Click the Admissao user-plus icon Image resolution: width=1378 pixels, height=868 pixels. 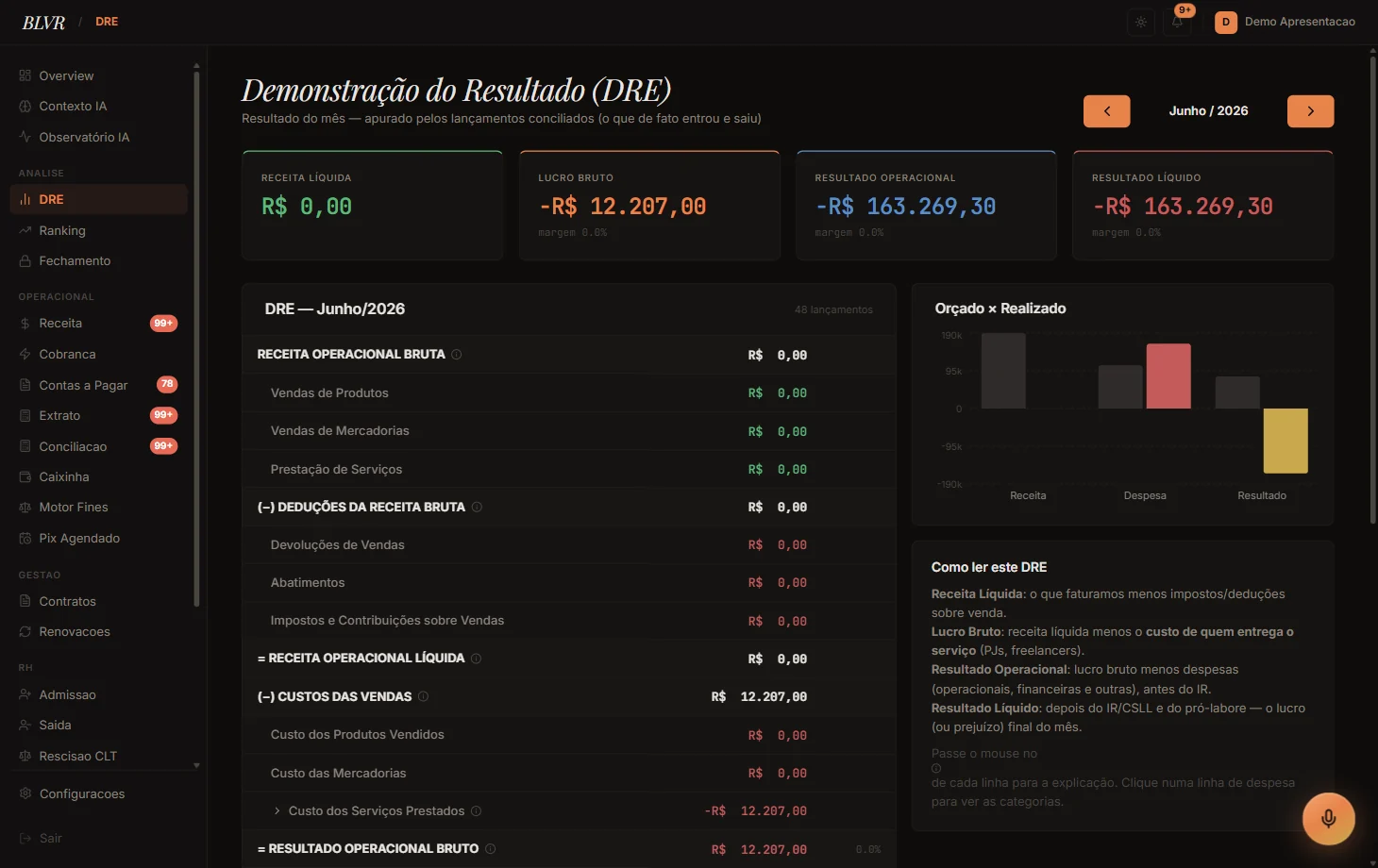click(x=25, y=694)
